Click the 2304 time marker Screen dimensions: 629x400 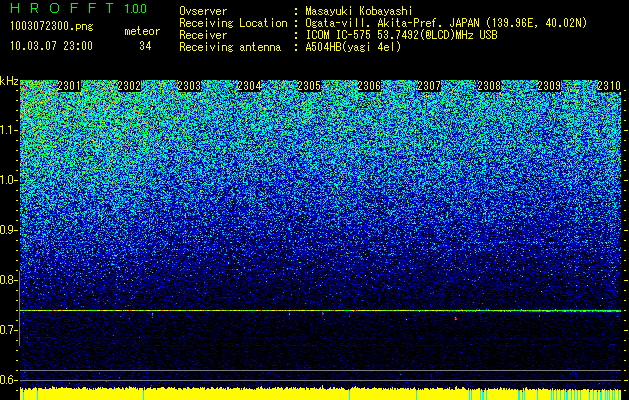pyautogui.click(x=249, y=86)
